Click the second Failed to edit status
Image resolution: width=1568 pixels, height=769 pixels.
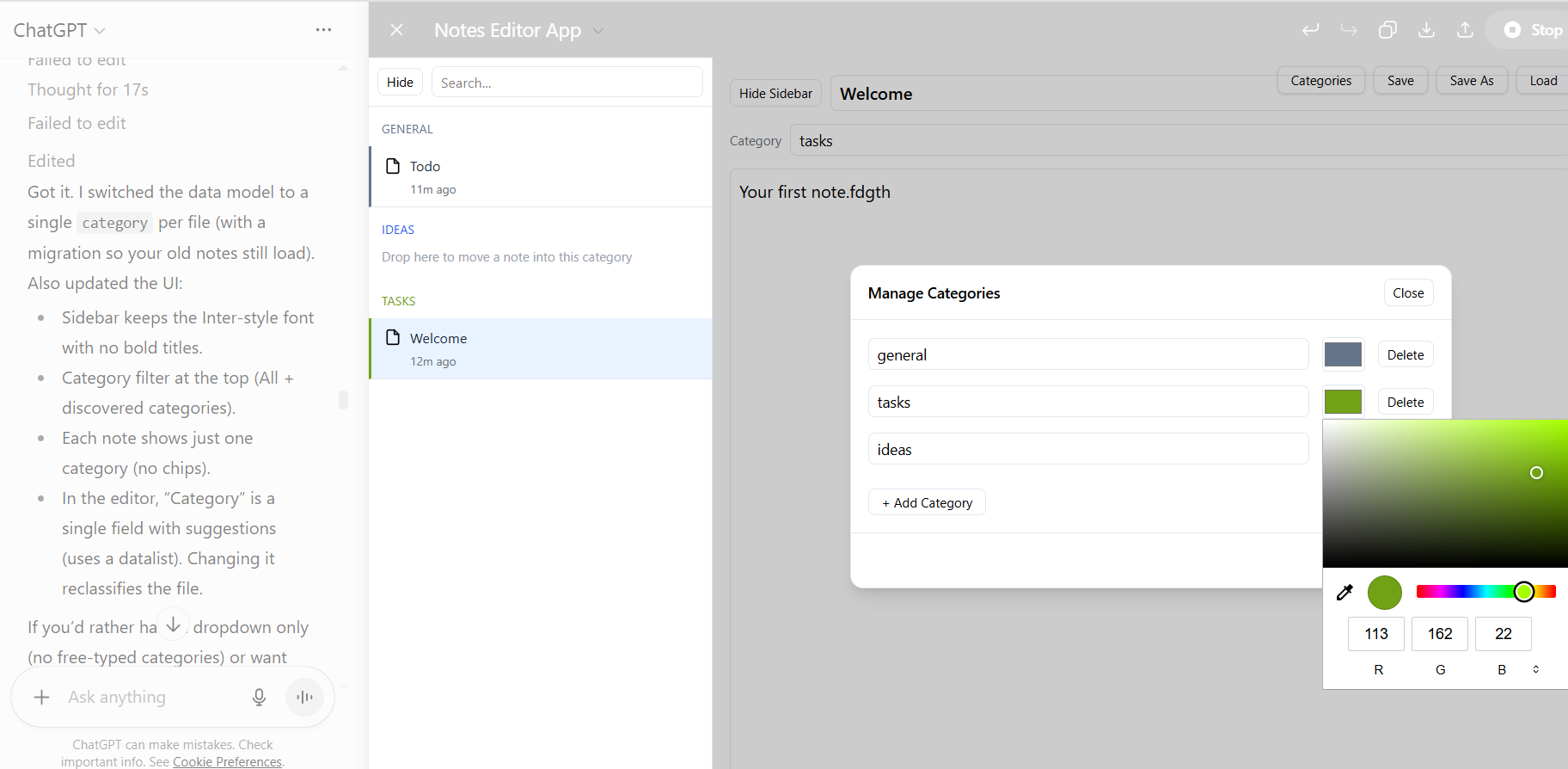point(77,123)
